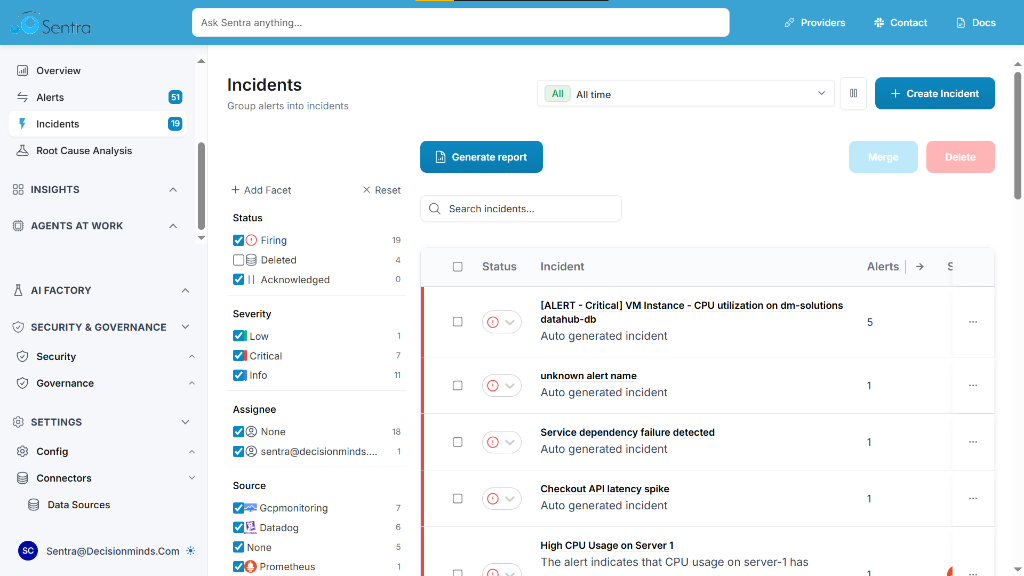Click Generate report button
This screenshot has width=1024, height=576.
pos(481,157)
